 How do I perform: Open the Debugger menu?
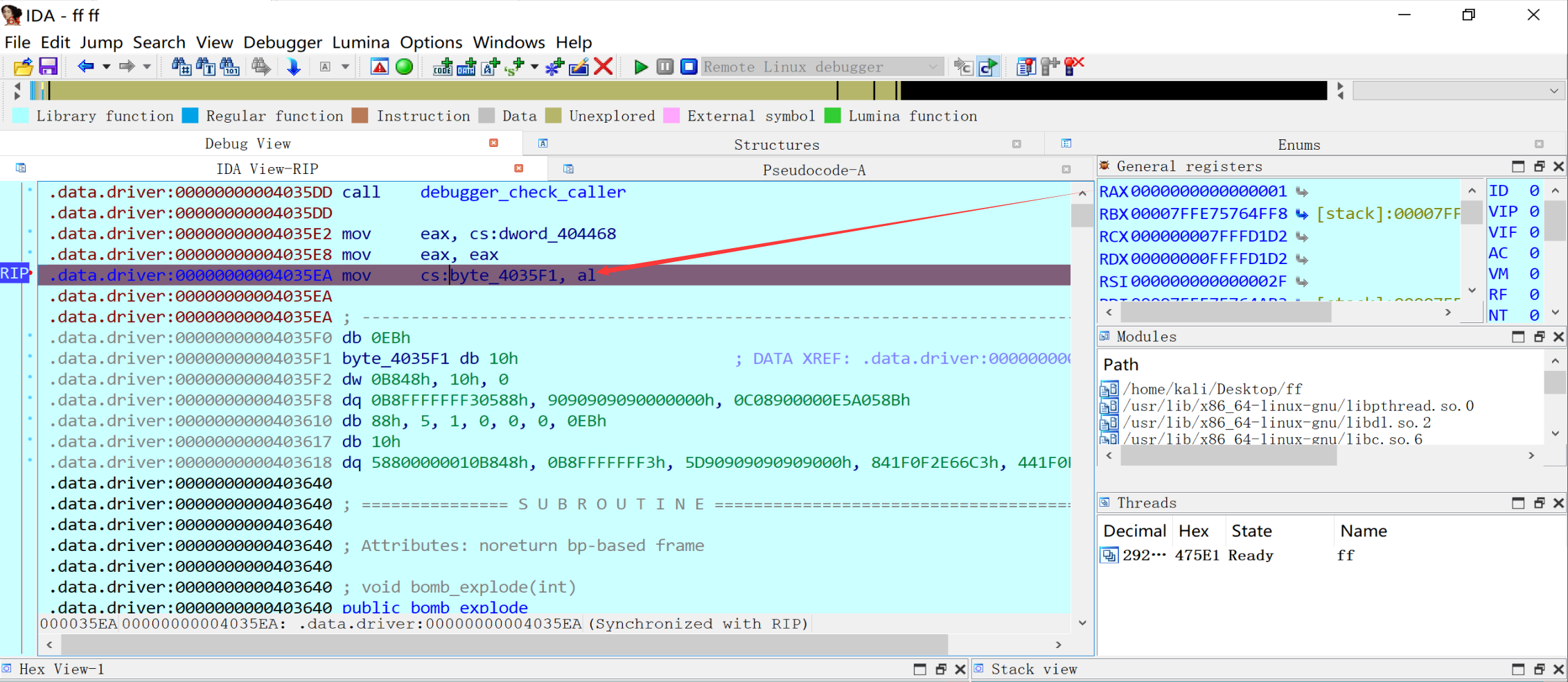(283, 42)
